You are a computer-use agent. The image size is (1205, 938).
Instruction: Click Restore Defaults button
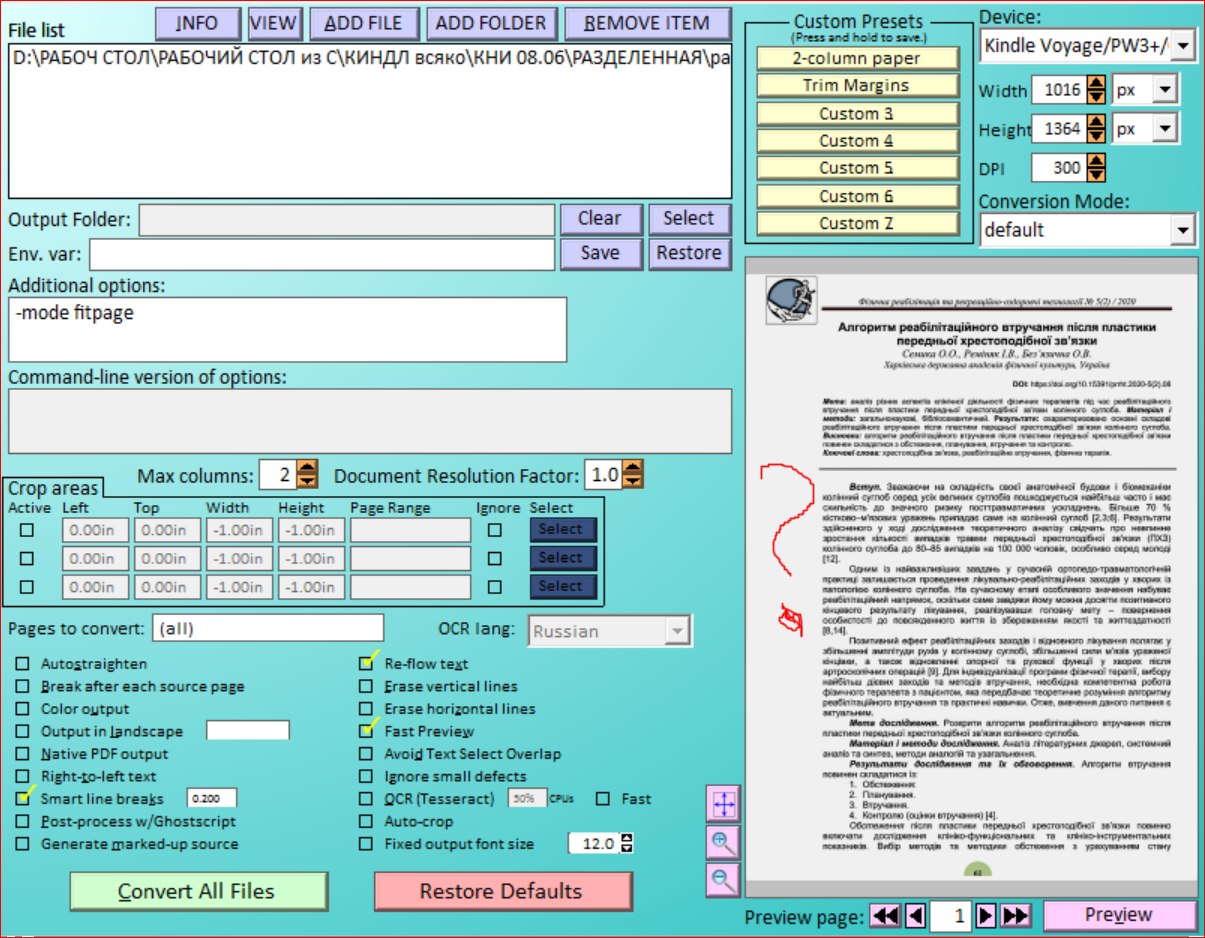pyautogui.click(x=502, y=891)
